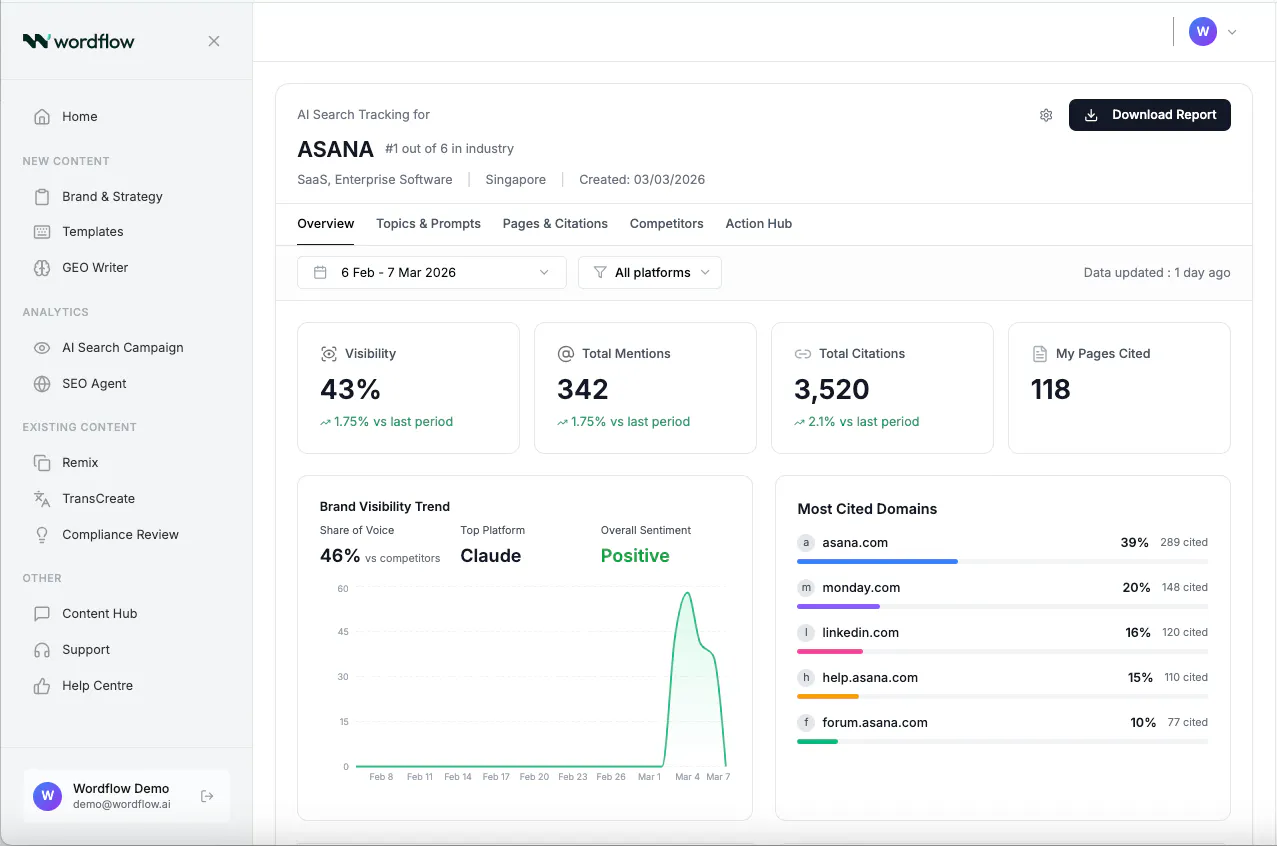
Task: Click the monday.com purple progress bar
Action: pos(838,606)
